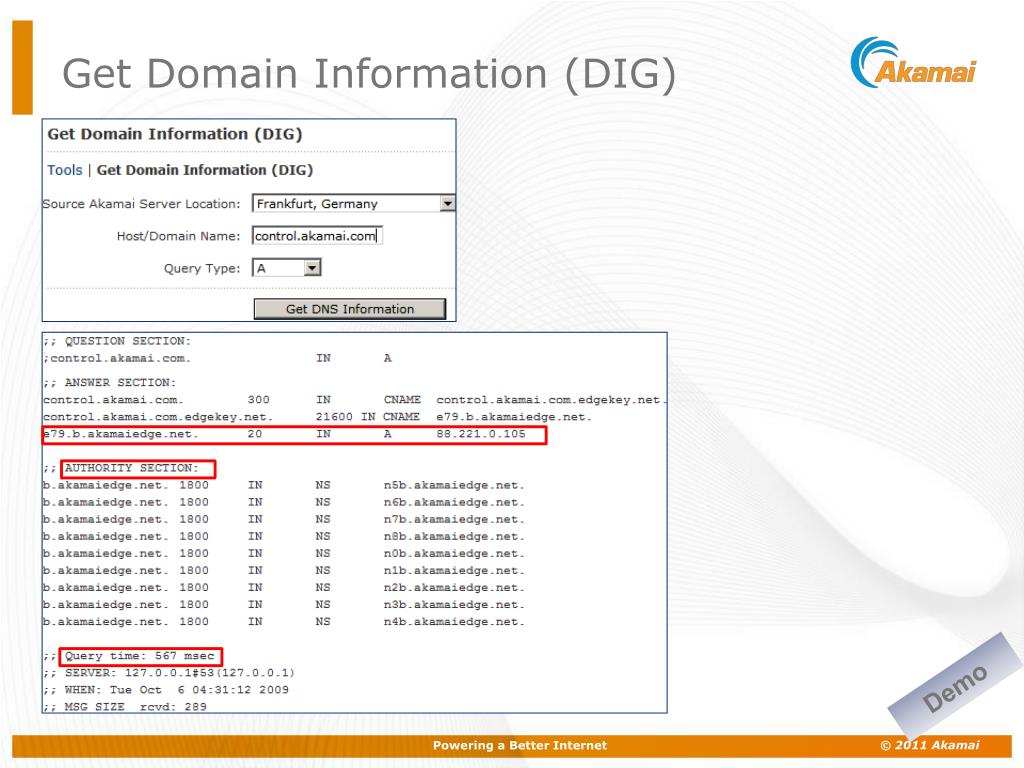The image size is (1024, 768).
Task: Click Powering a Better Internet footer text
Action: [520, 745]
